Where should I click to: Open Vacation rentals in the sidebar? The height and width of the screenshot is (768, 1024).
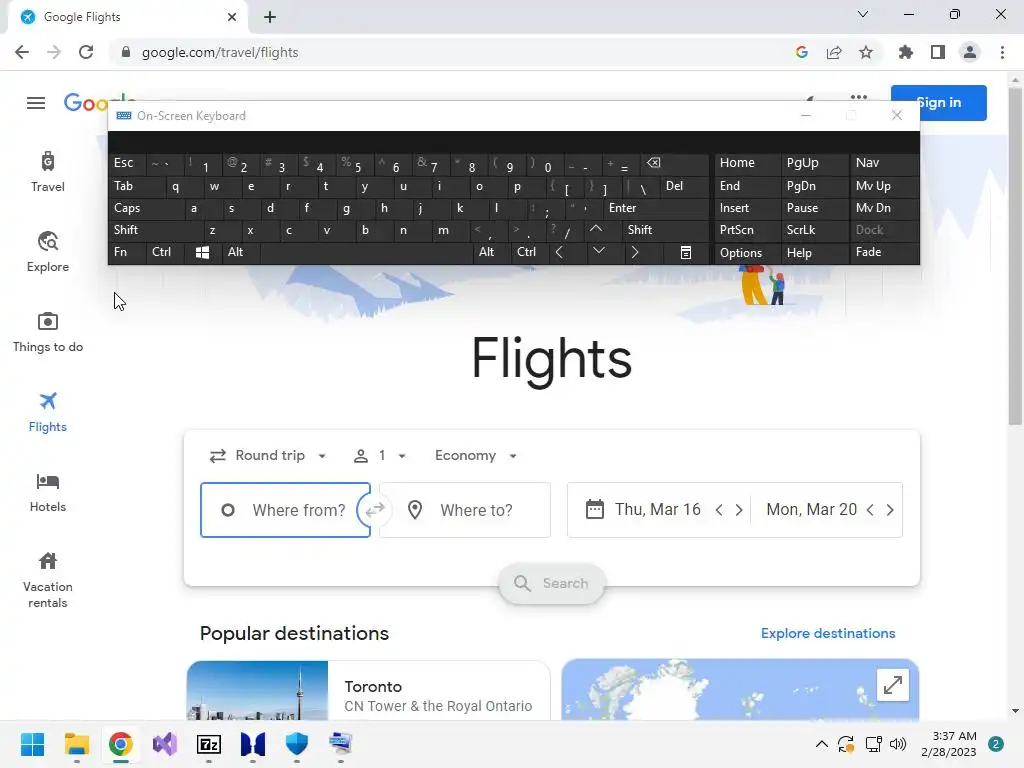click(x=48, y=580)
